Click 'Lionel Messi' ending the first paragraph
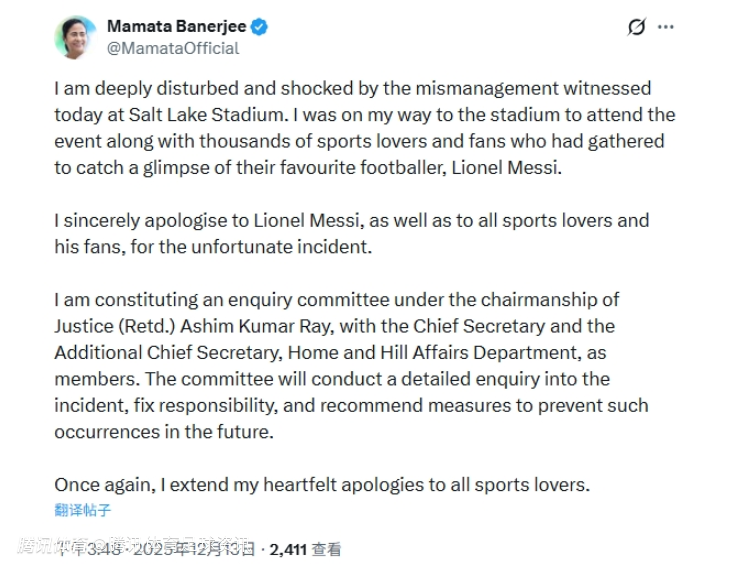Screen dimensions: 740x569 (x=508, y=167)
